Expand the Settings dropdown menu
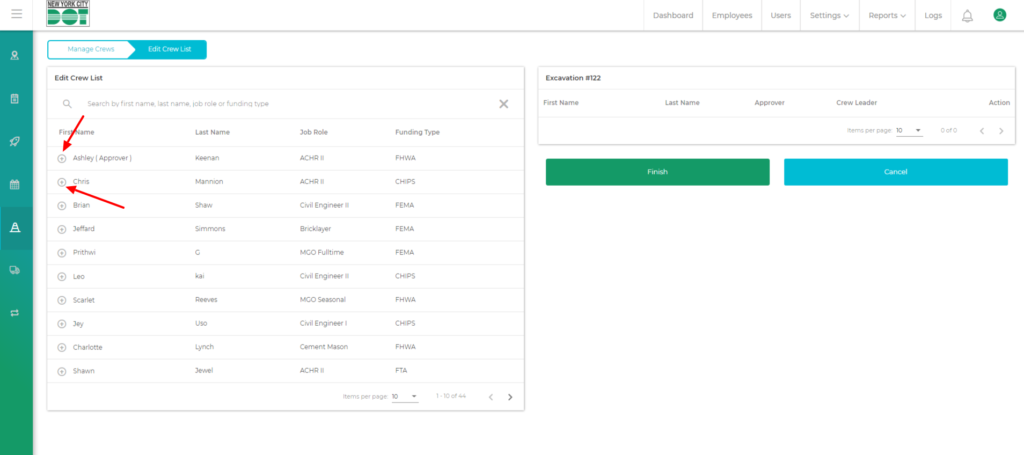Viewport: 1024px width, 455px height. point(829,16)
